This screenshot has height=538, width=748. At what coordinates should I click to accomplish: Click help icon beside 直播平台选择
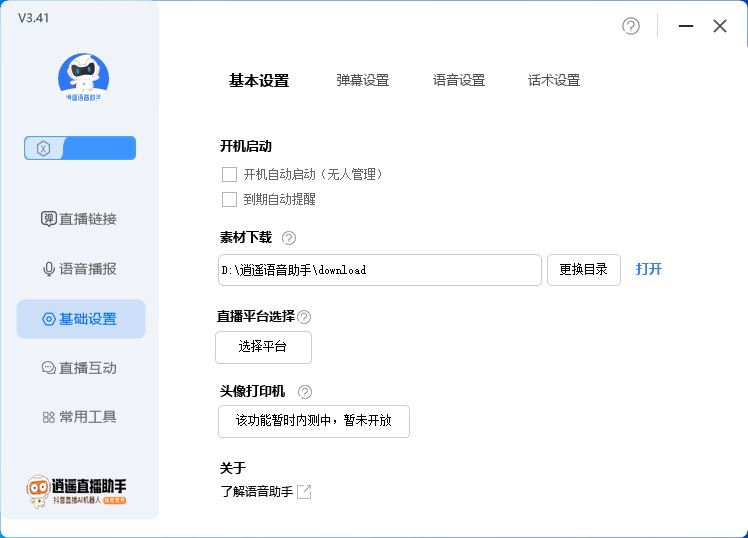[304, 317]
